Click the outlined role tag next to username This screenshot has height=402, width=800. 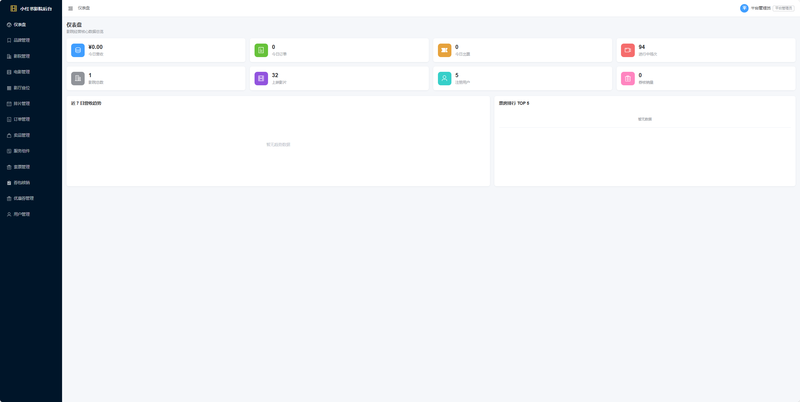pos(784,8)
